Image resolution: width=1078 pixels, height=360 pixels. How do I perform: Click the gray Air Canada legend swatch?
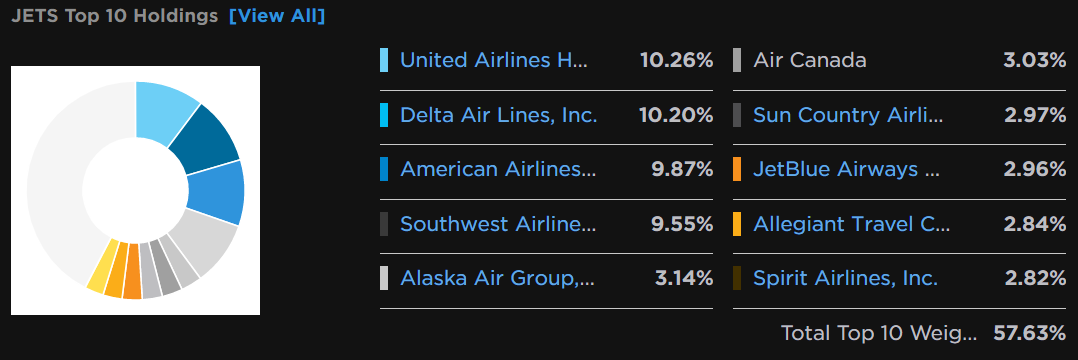737,60
